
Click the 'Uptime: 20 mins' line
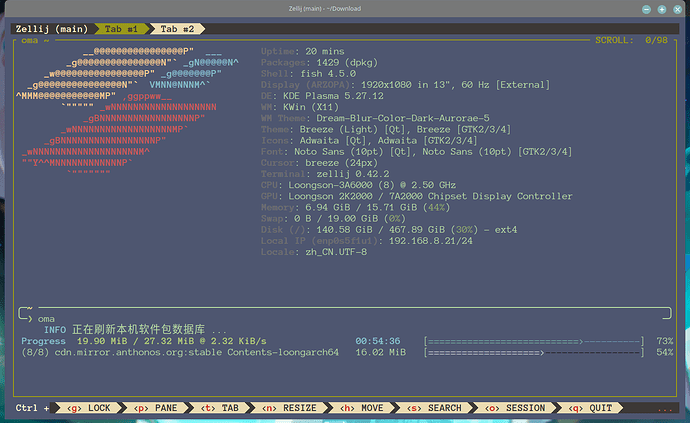(x=302, y=51)
